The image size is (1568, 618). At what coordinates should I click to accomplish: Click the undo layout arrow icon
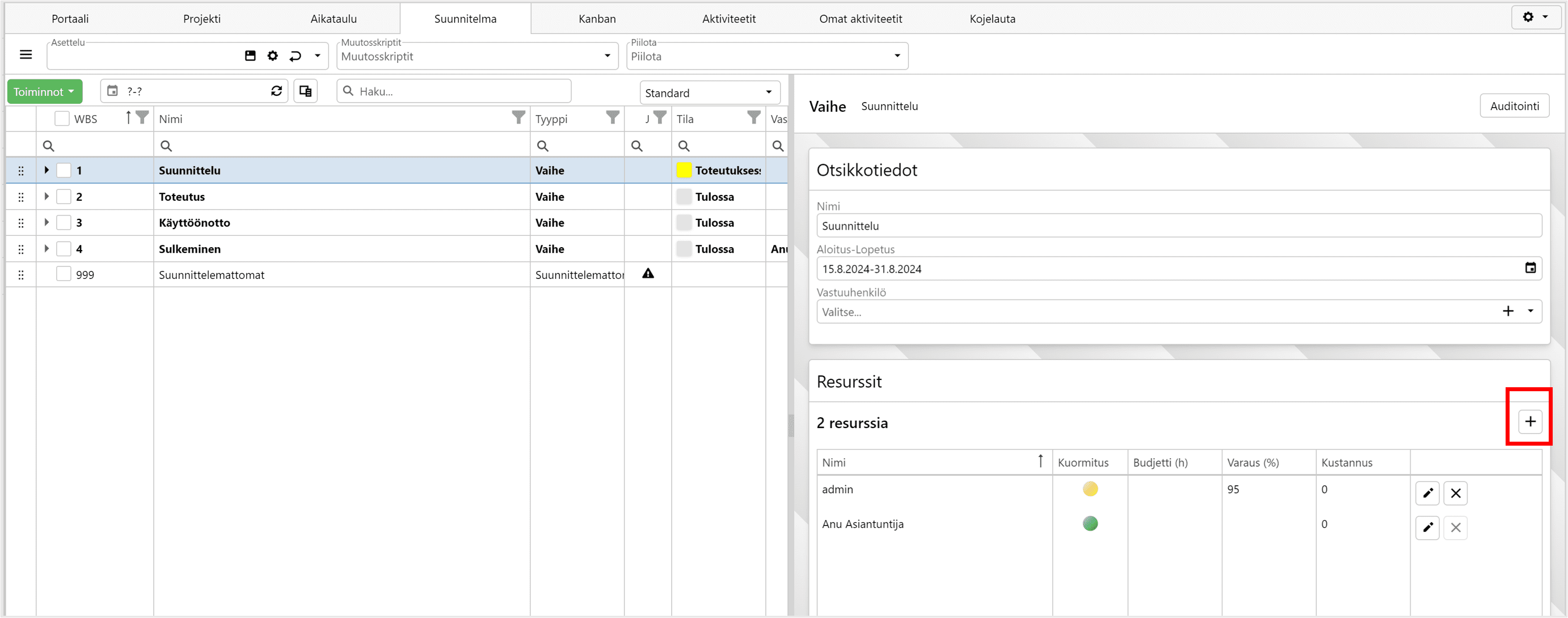(x=295, y=56)
